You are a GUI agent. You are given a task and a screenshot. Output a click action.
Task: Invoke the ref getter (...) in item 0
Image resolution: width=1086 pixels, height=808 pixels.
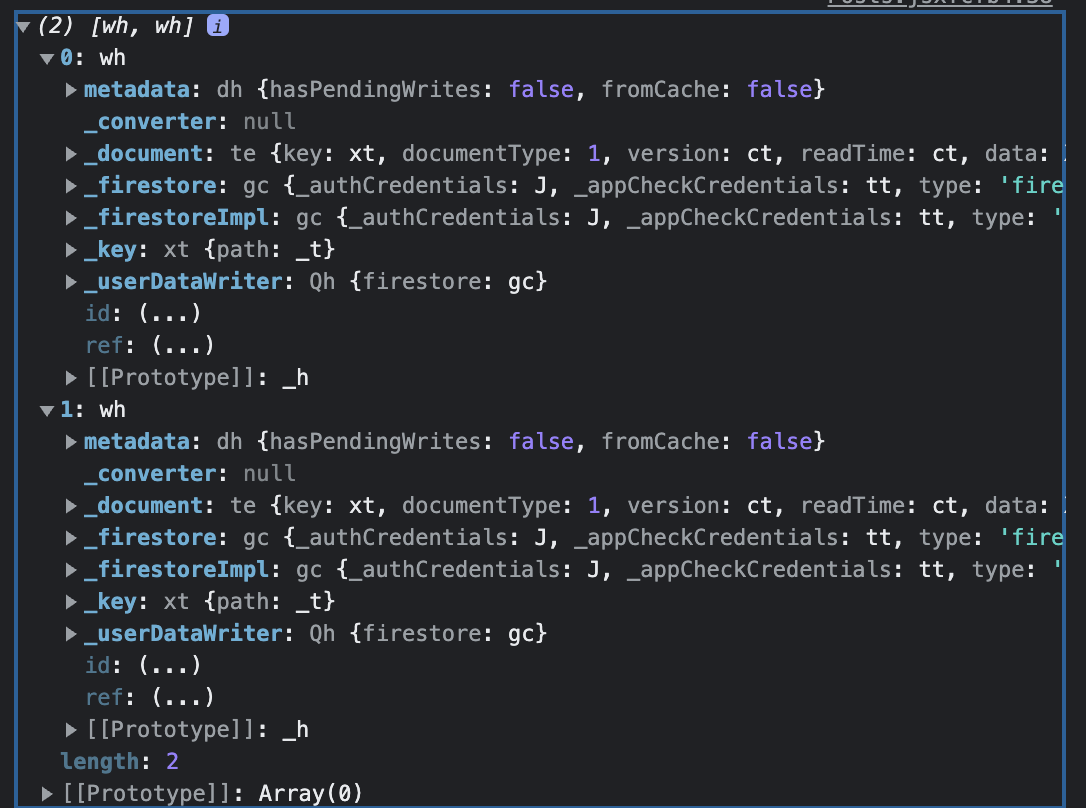tap(183, 345)
